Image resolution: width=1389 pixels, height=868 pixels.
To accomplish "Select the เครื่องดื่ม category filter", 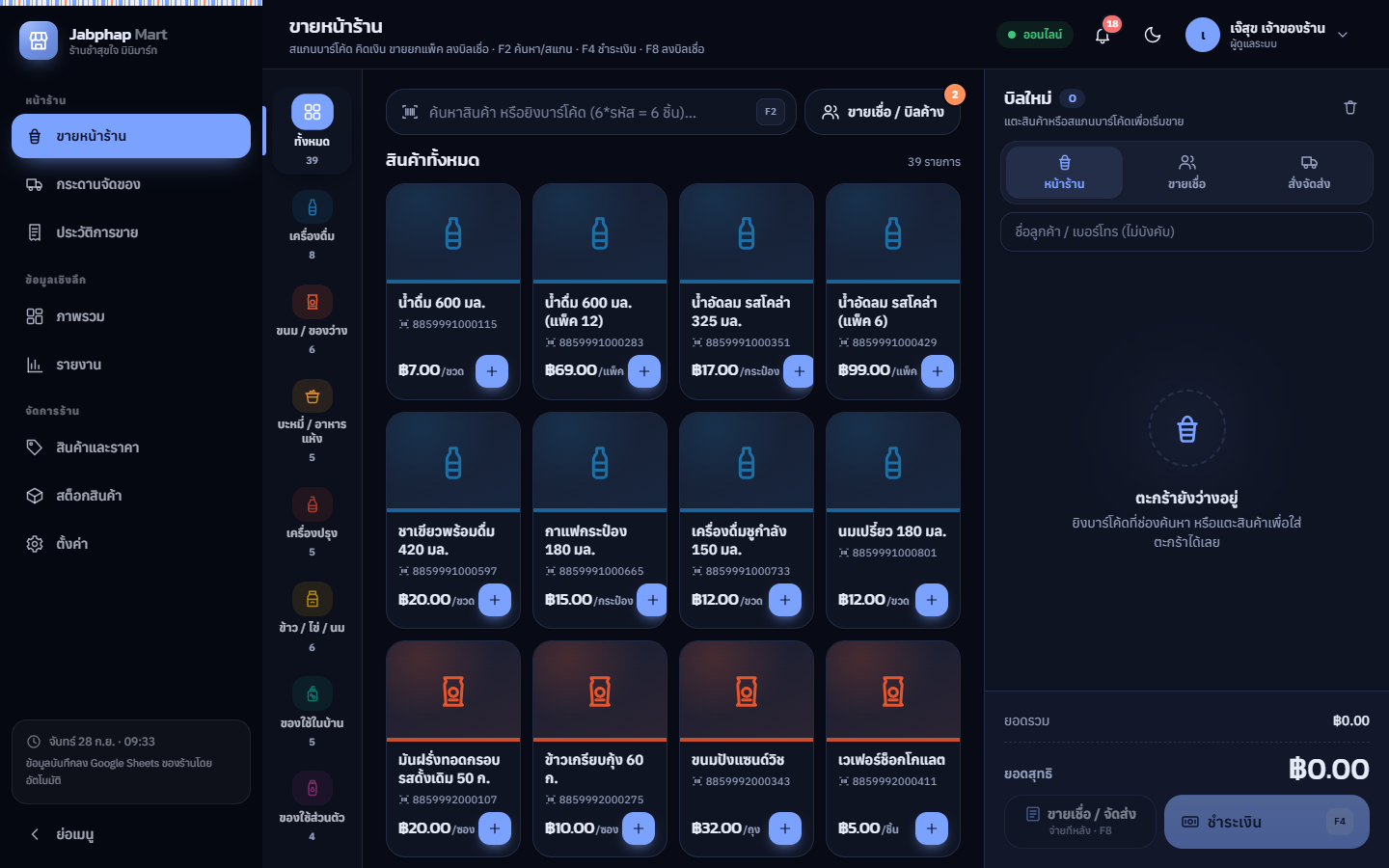I will pyautogui.click(x=312, y=226).
